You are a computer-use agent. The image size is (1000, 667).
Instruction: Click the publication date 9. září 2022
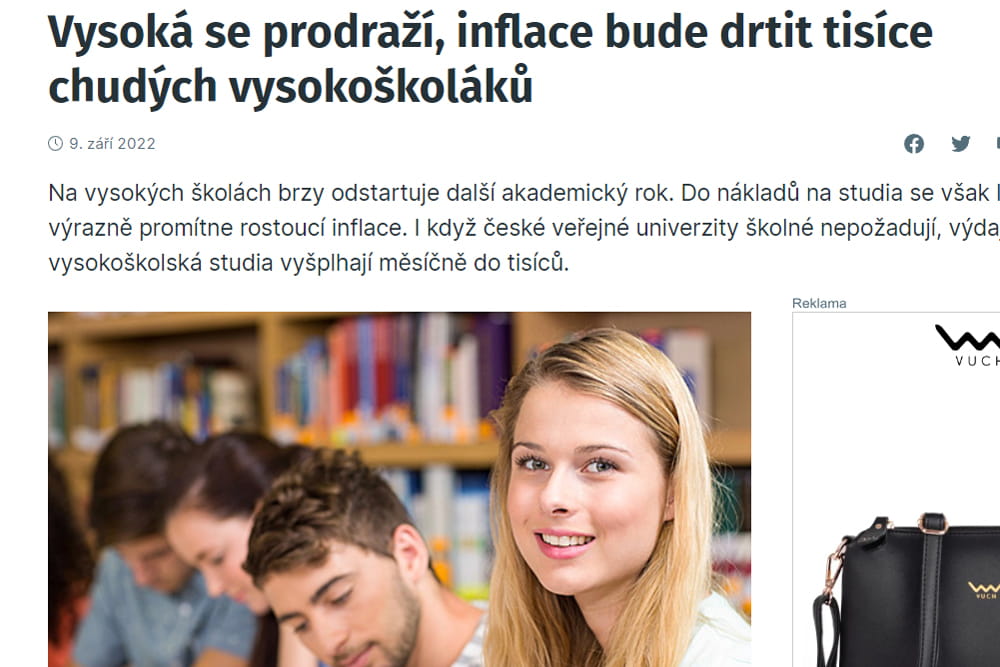click(x=112, y=143)
